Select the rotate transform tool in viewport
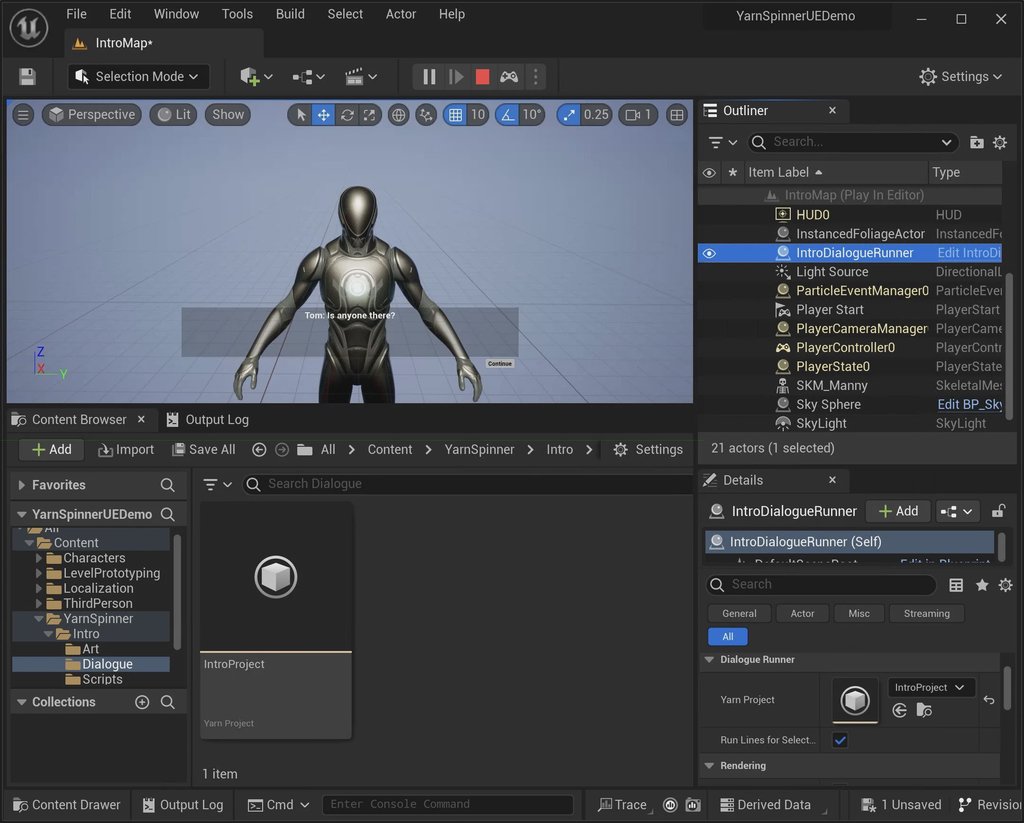 [x=347, y=115]
